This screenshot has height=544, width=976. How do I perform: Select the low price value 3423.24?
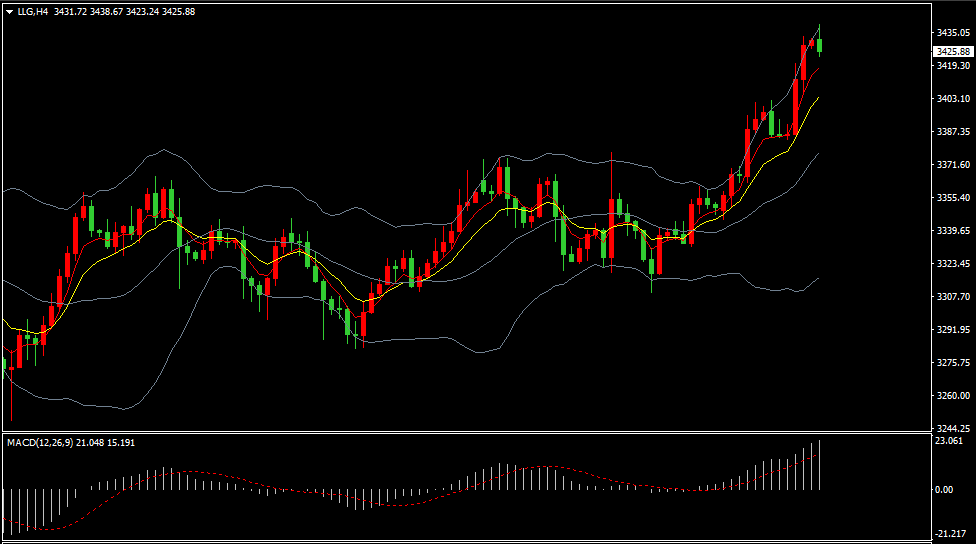[143, 12]
